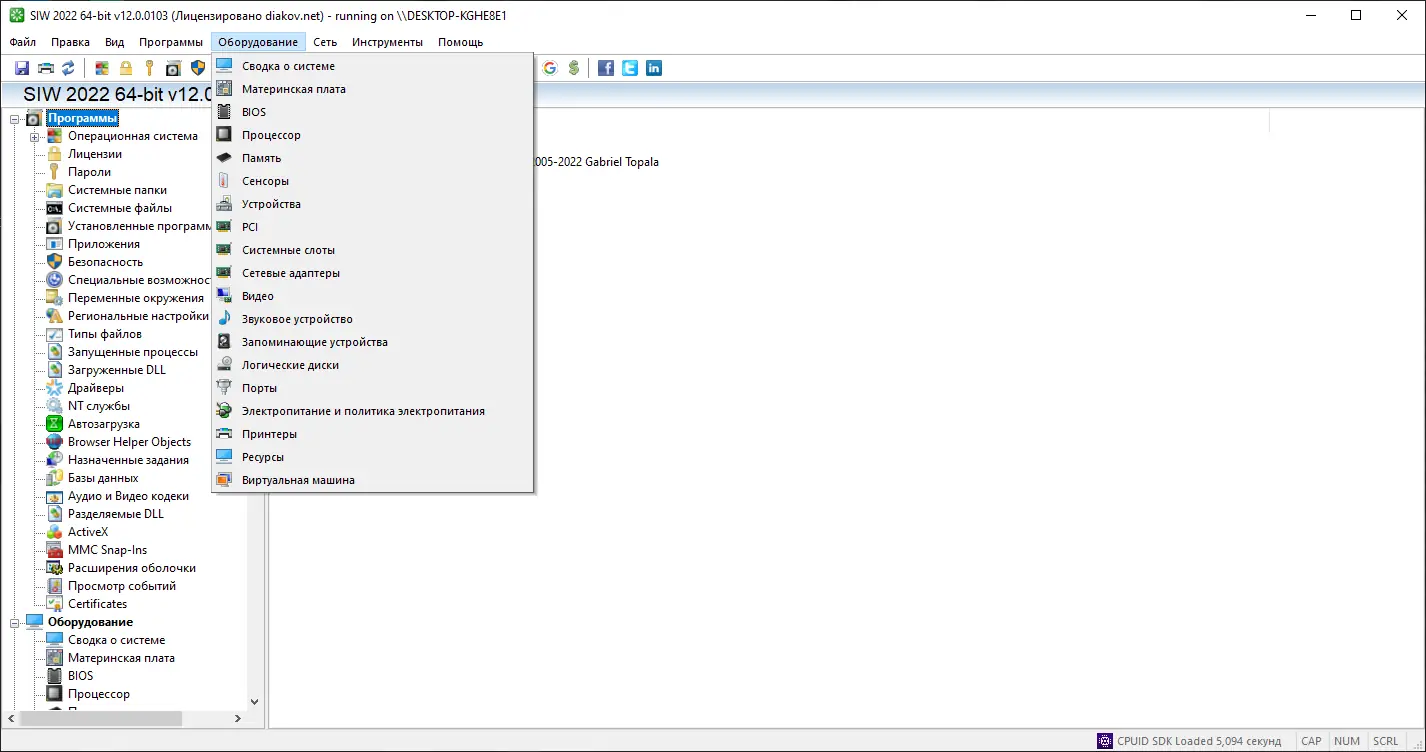This screenshot has height=752, width=1426.
Task: Open the Программы menu in the menu bar
Action: point(171,42)
